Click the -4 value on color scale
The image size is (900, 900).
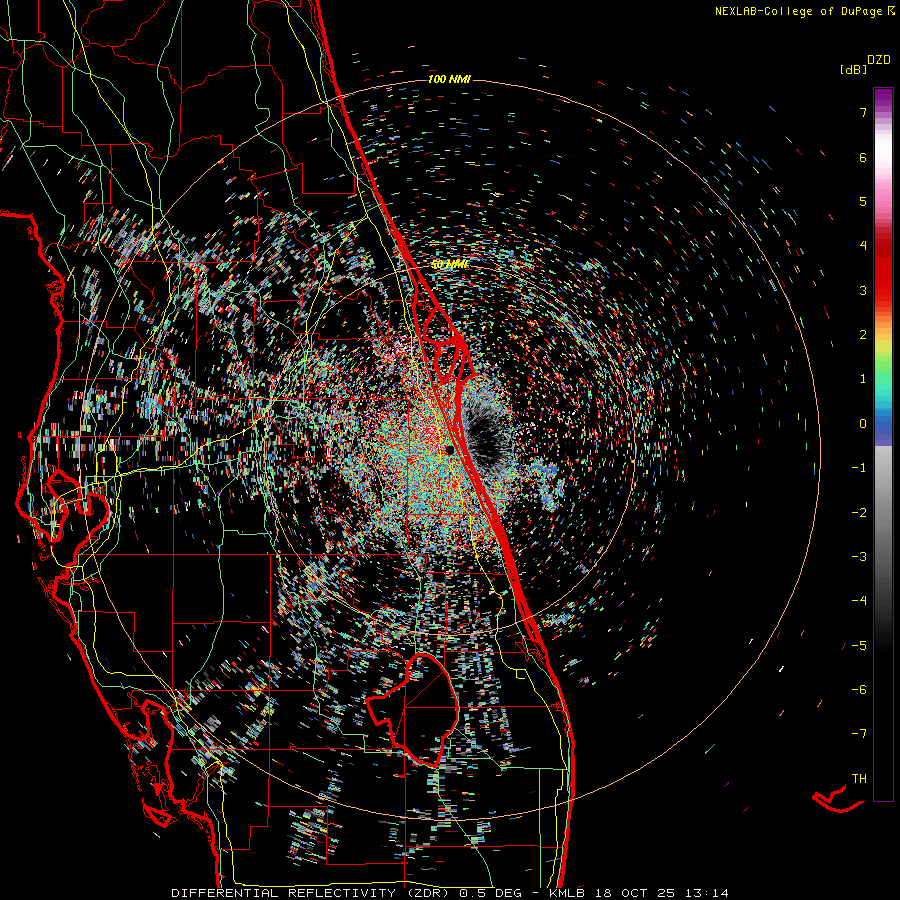click(x=859, y=601)
